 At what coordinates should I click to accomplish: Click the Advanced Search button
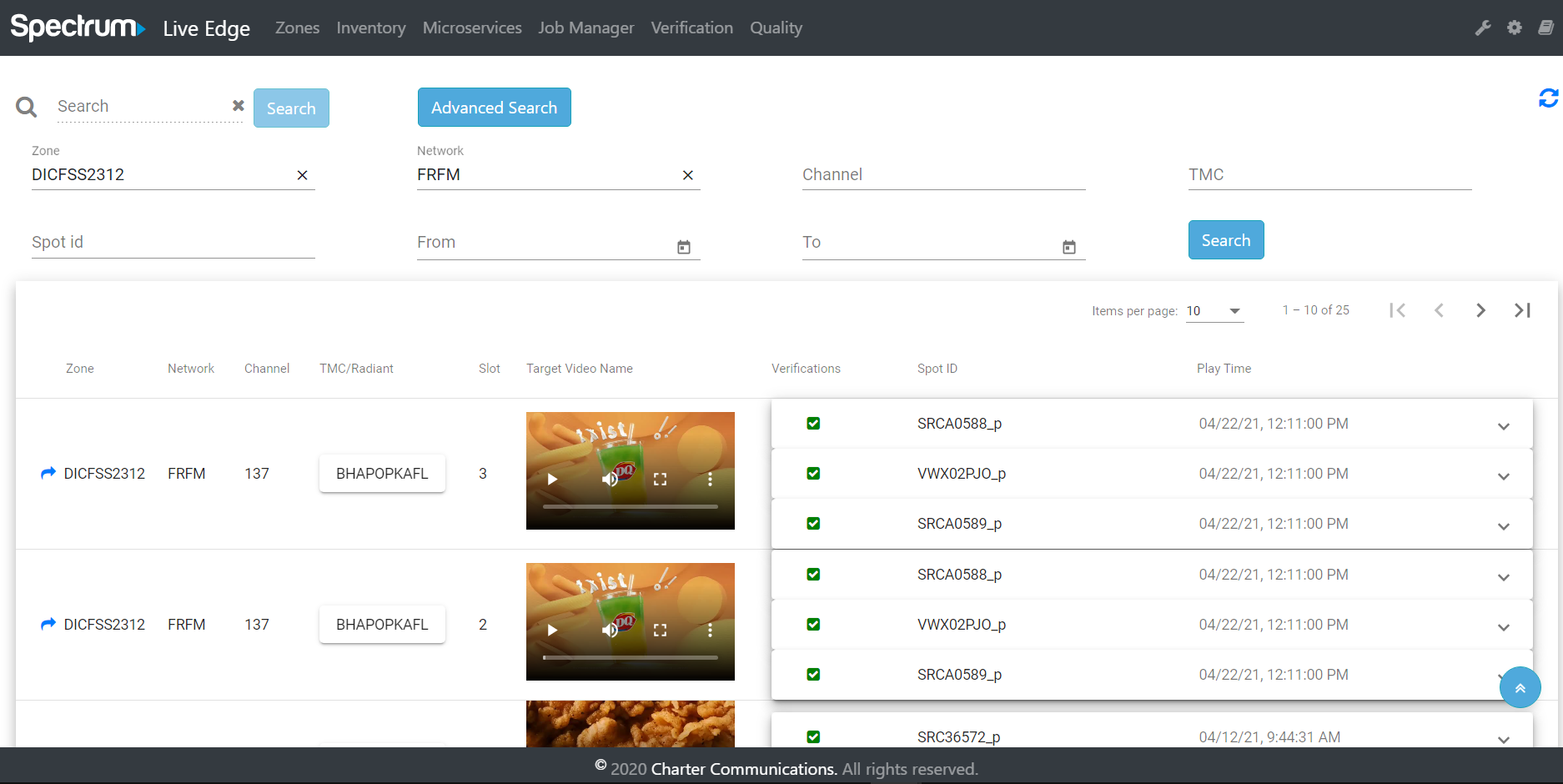[495, 108]
